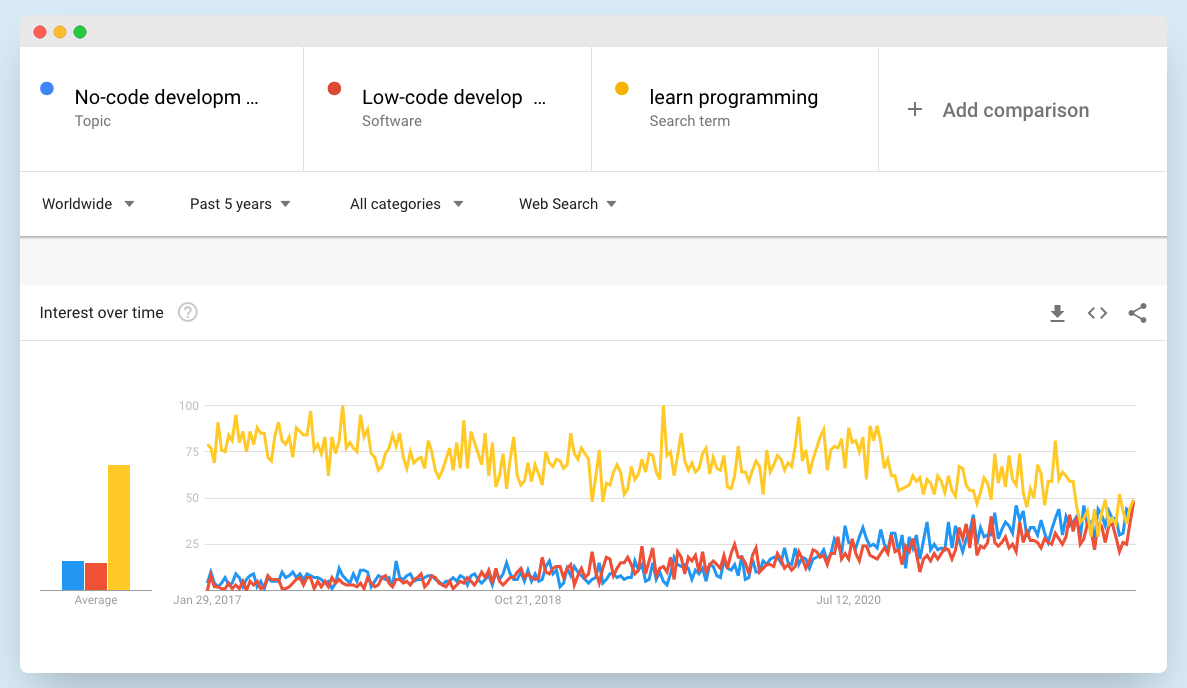Edit the Low-code development search term
The height and width of the screenshot is (688, 1187).
point(442,98)
